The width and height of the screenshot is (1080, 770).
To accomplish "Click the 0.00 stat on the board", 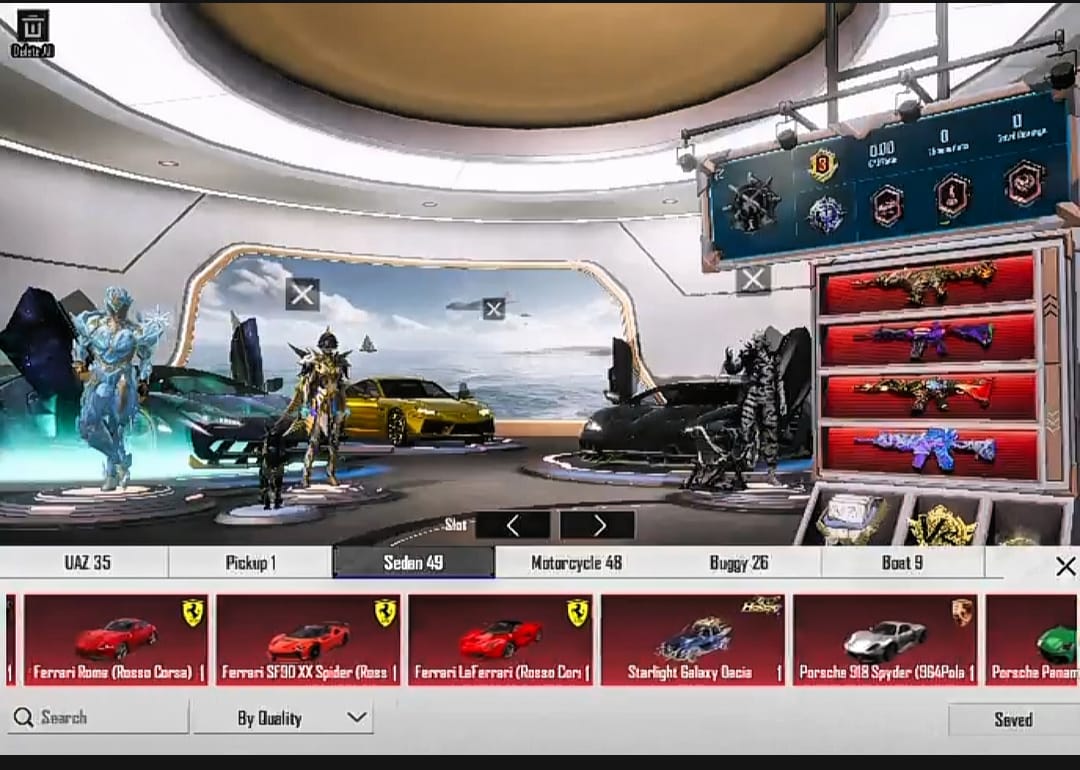I will click(882, 153).
